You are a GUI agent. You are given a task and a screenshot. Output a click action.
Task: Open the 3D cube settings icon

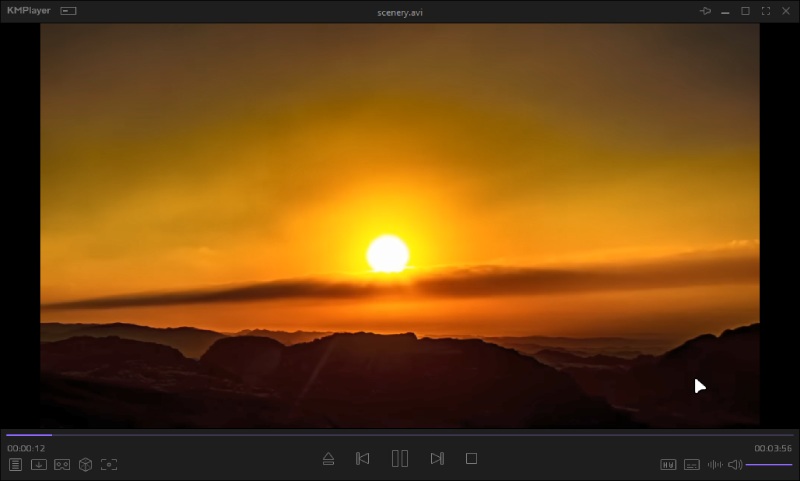coord(86,464)
